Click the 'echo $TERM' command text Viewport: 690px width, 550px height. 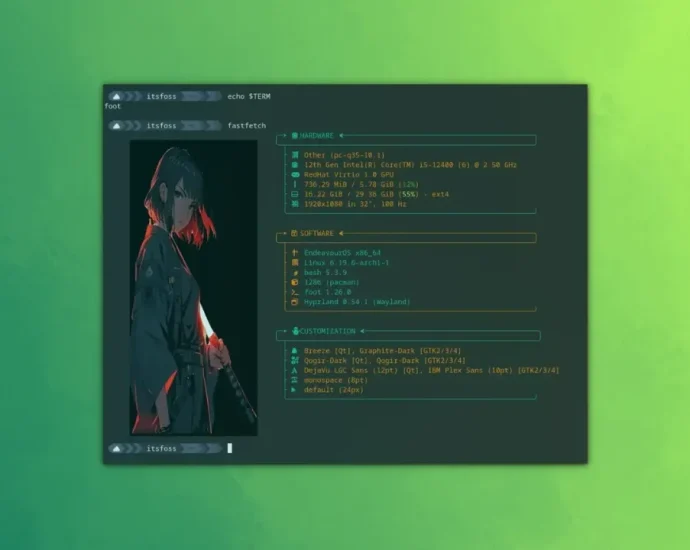click(249, 96)
